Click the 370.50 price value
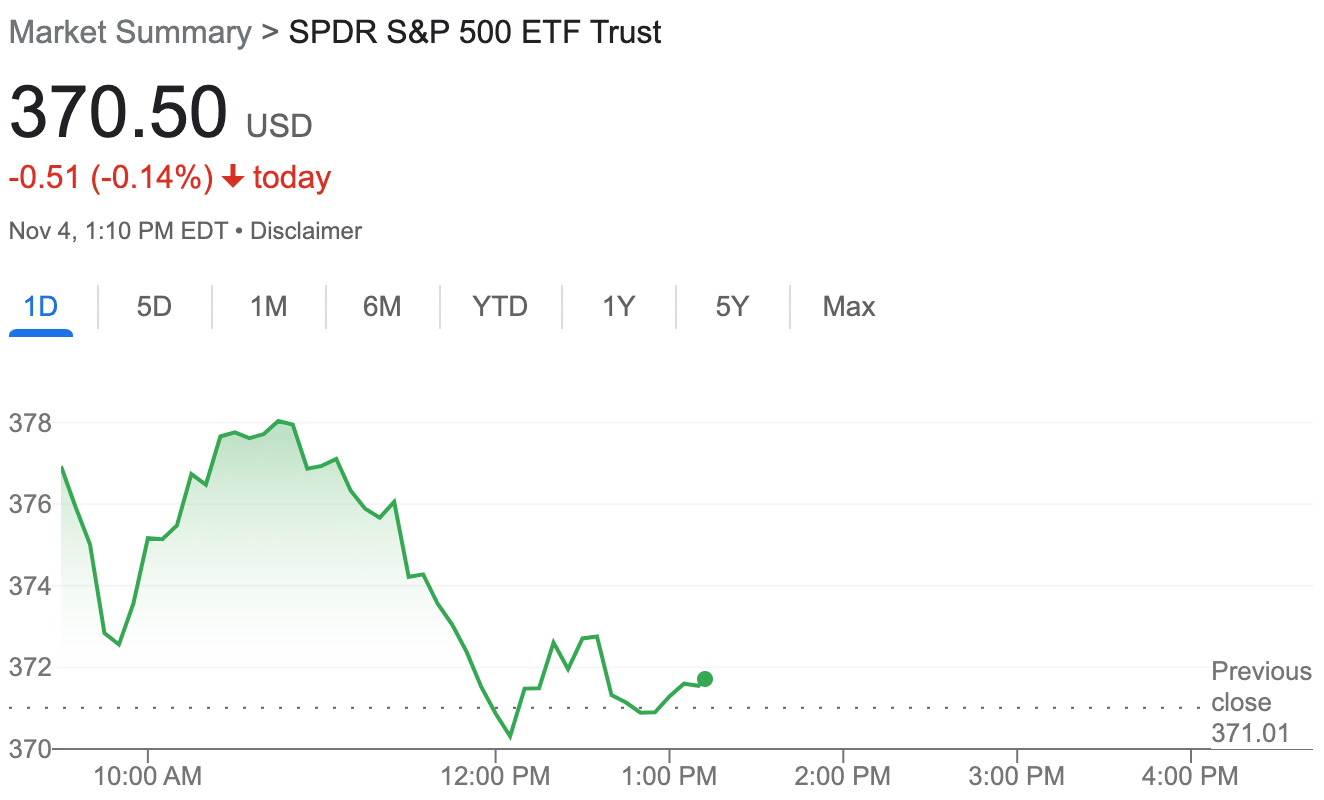Screen dimensions: 1324x800 (x=118, y=112)
